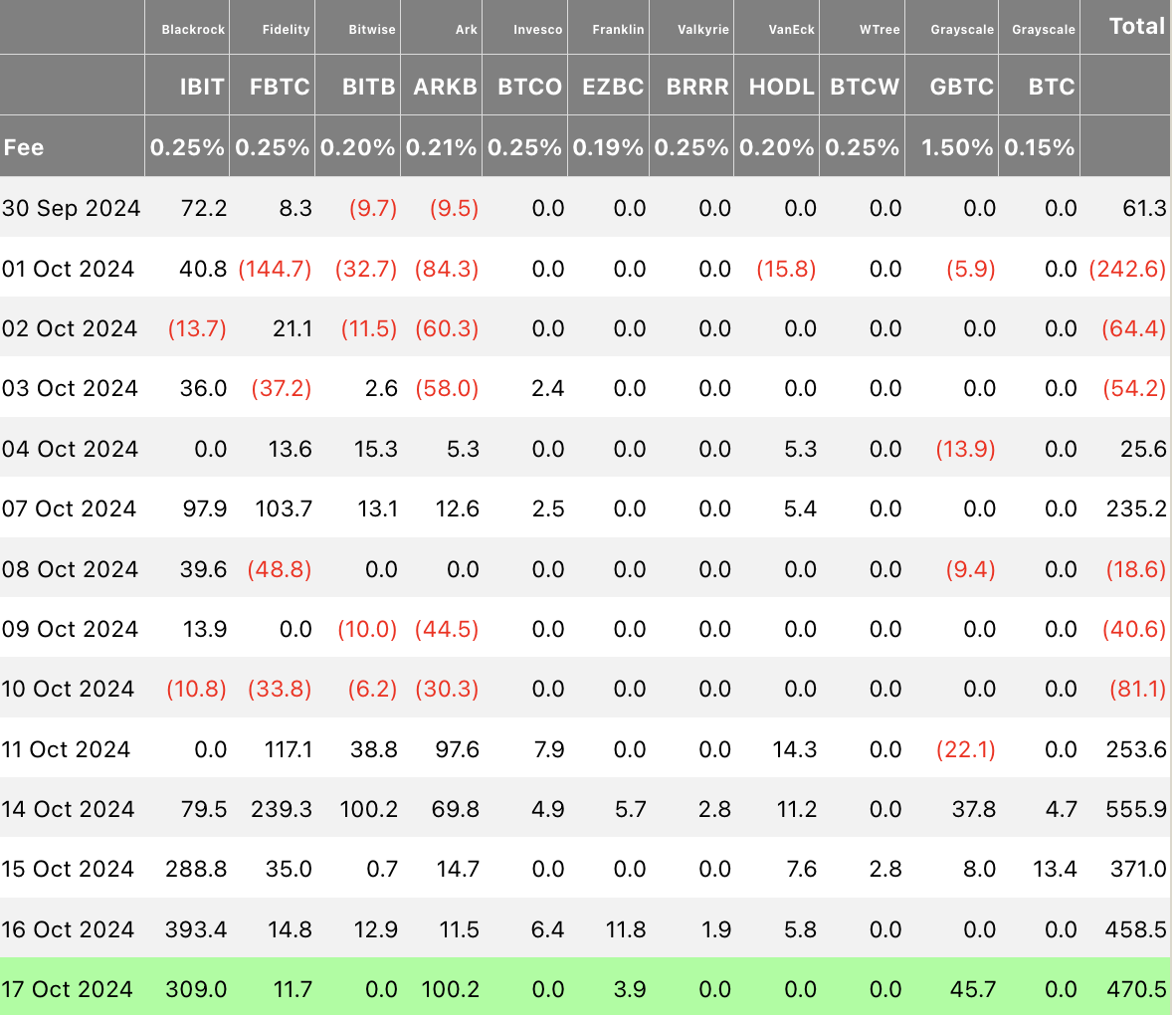Click the ARKB ticker header
Viewport: 1176px width, 1015px height.
click(x=445, y=87)
